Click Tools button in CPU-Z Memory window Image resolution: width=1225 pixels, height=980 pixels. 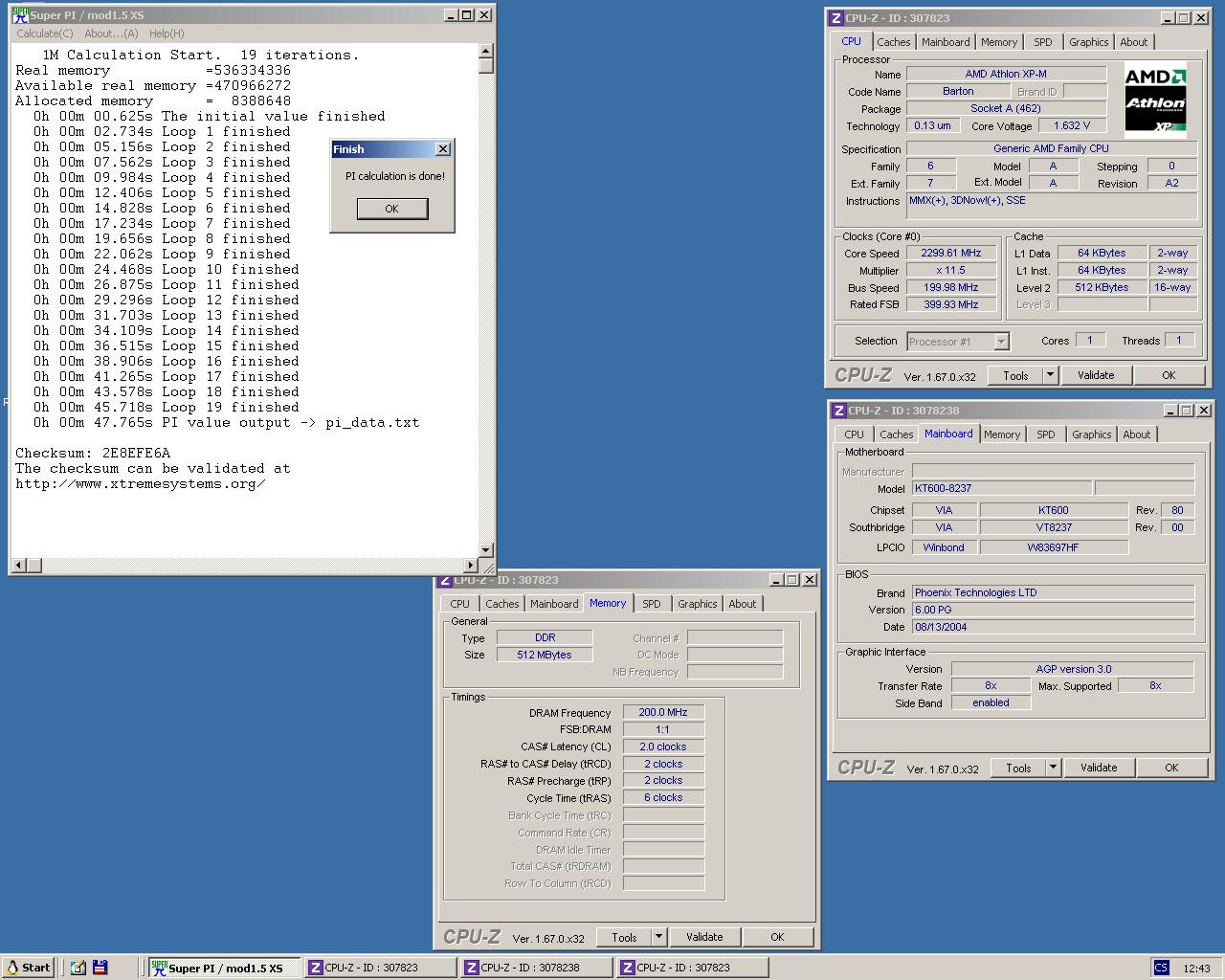click(x=624, y=937)
